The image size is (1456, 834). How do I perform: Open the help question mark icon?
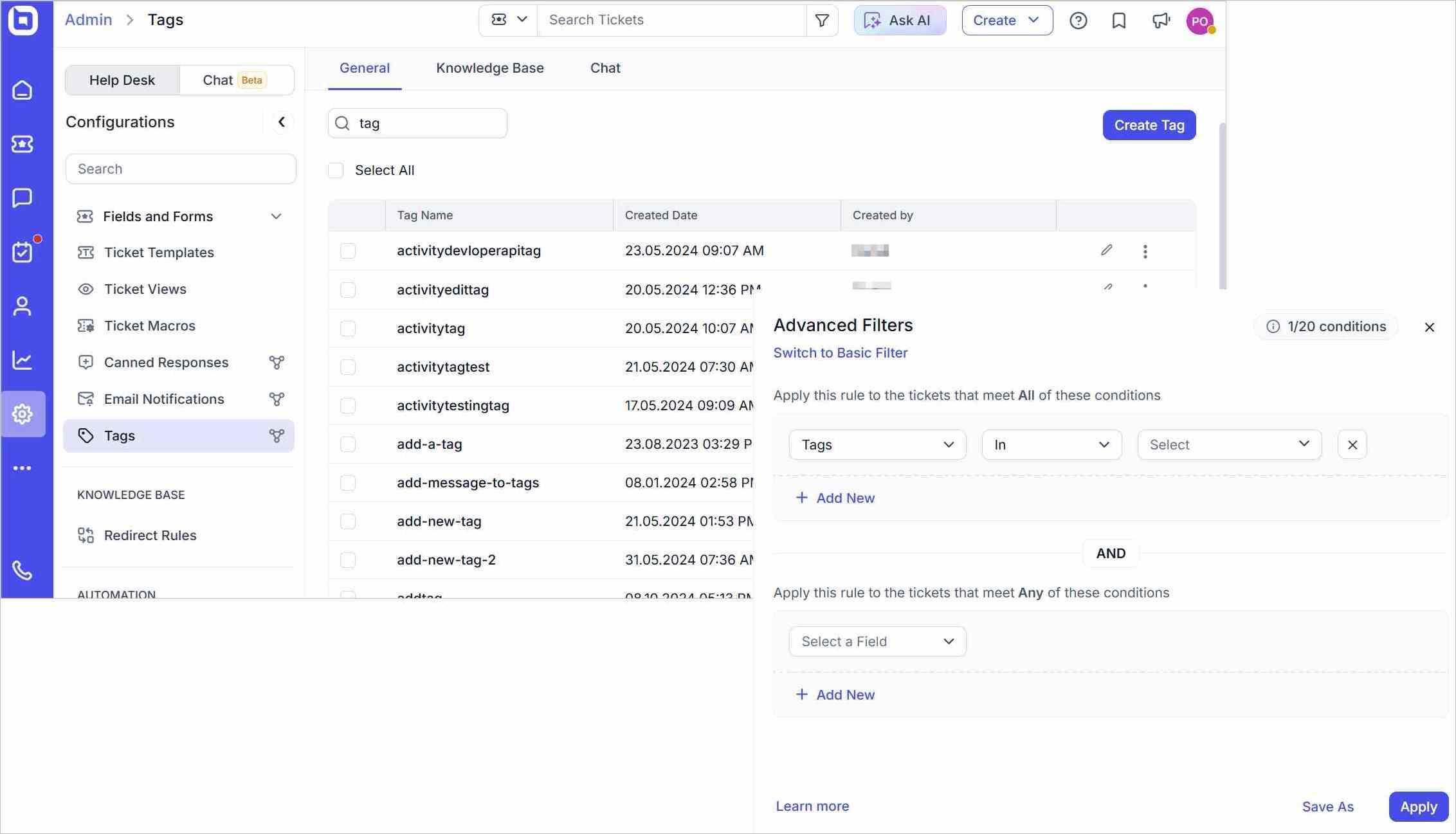click(x=1078, y=21)
